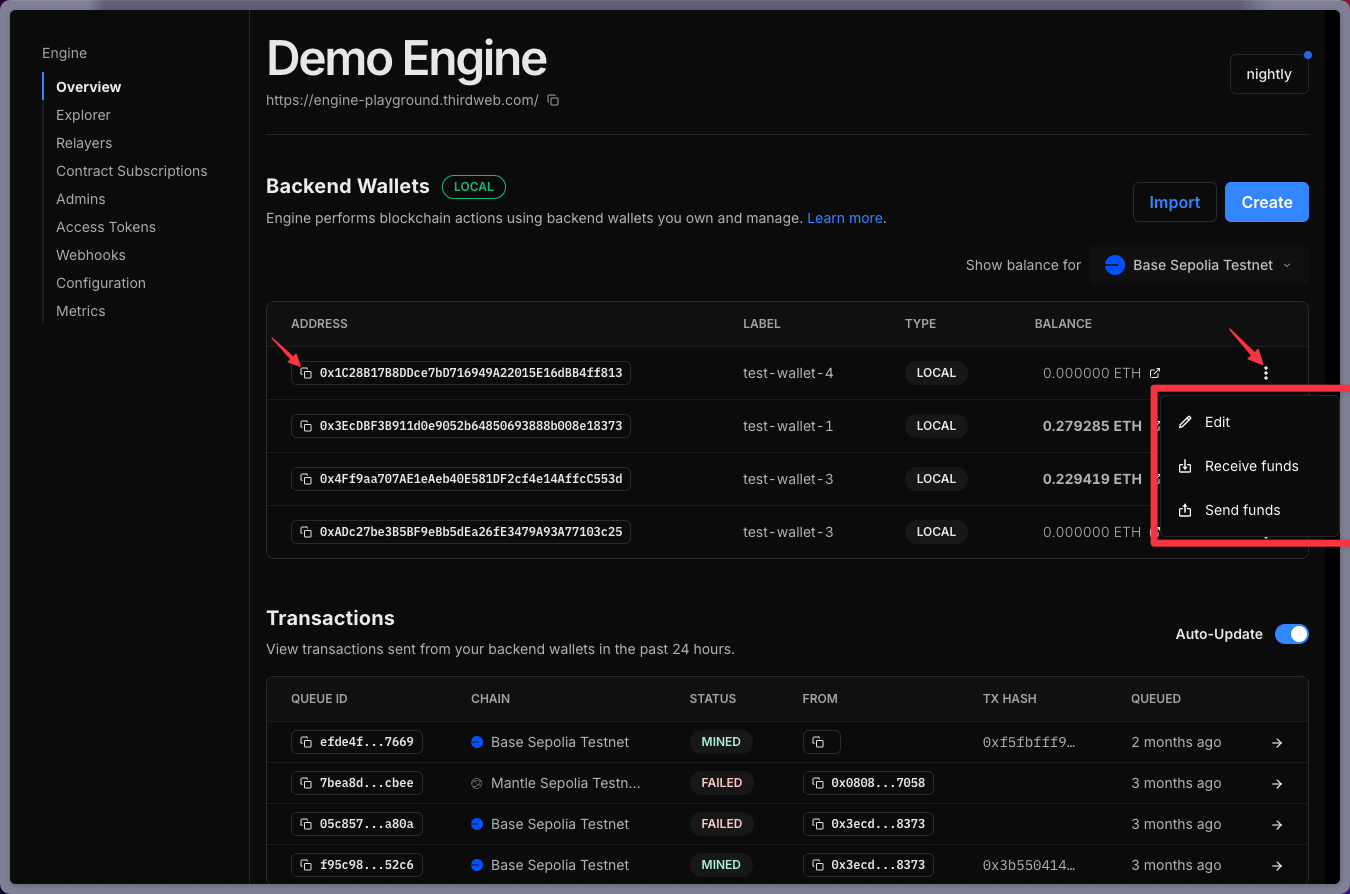Viewport: 1350px width, 894px height.
Task: Click the green LOCAL badge beside Backend Wallets
Action: click(x=474, y=187)
